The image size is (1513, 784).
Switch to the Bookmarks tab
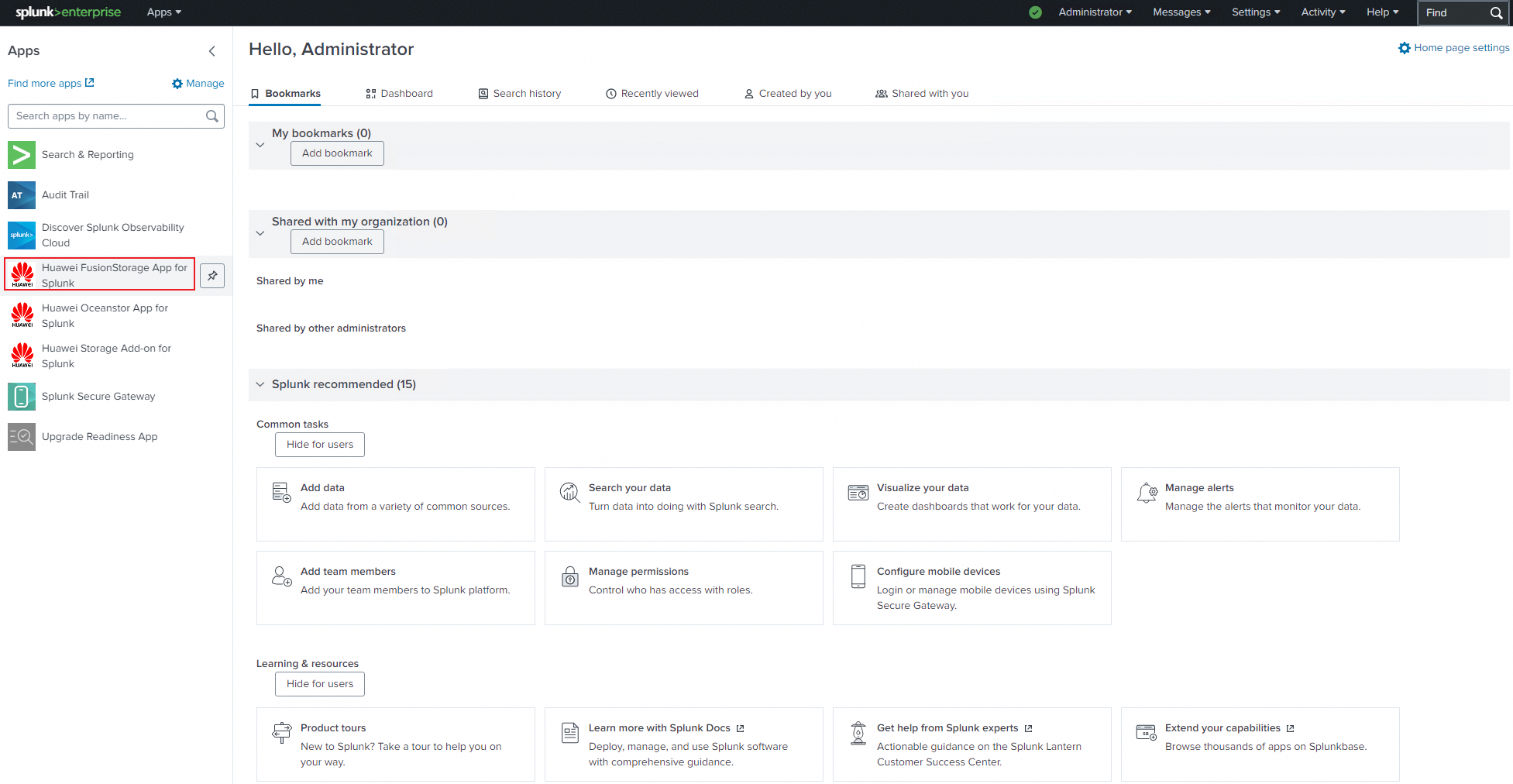(285, 94)
